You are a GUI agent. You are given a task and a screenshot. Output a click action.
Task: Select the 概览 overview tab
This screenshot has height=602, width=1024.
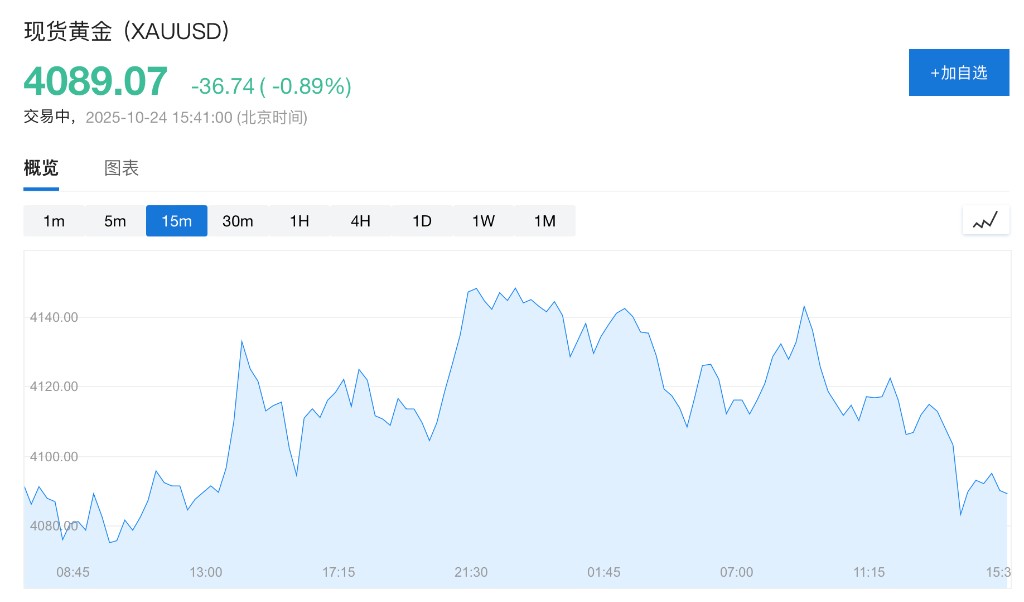[x=41, y=168]
